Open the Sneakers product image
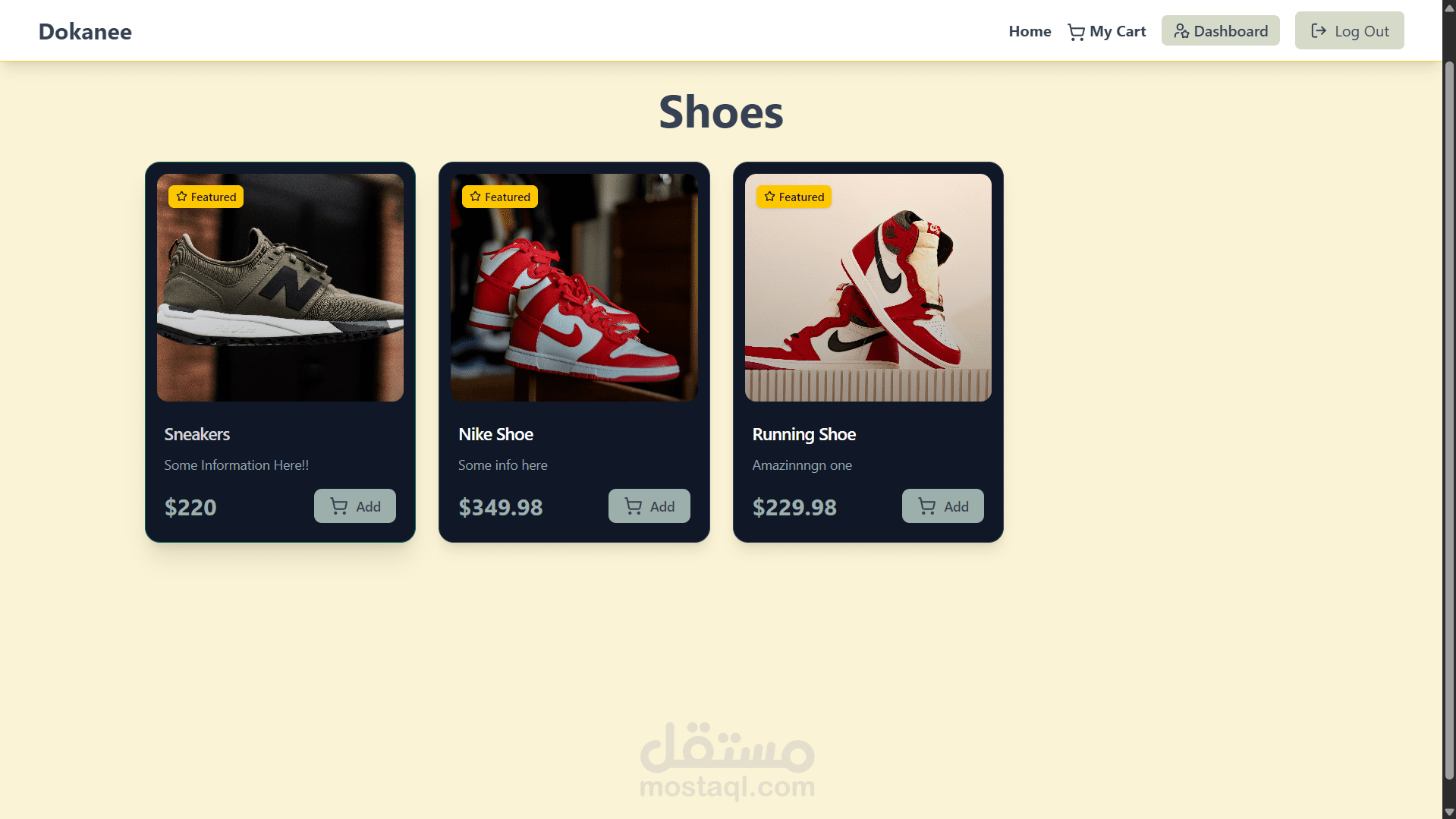This screenshot has width=1456, height=819. tap(280, 288)
